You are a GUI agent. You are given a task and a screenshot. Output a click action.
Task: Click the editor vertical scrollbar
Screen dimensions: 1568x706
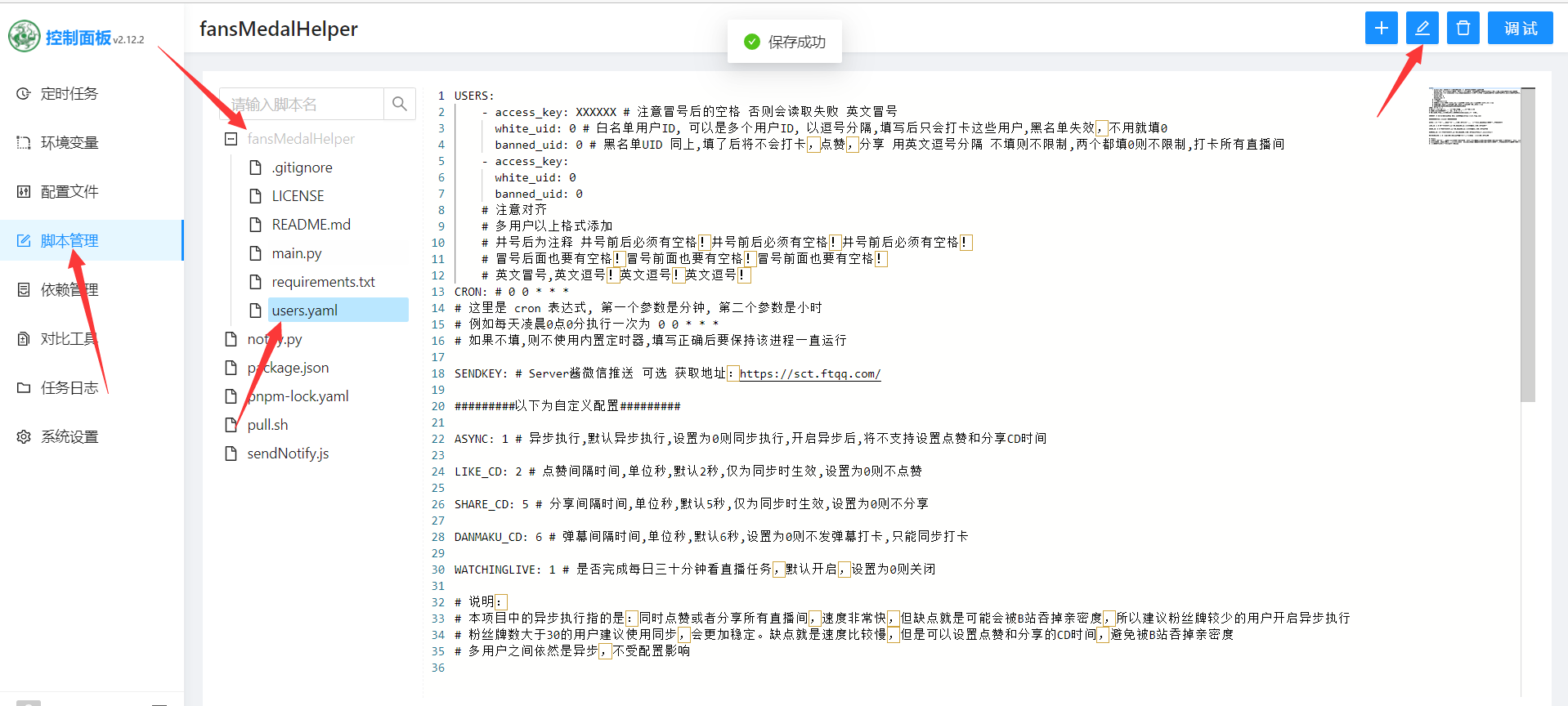[1527, 245]
